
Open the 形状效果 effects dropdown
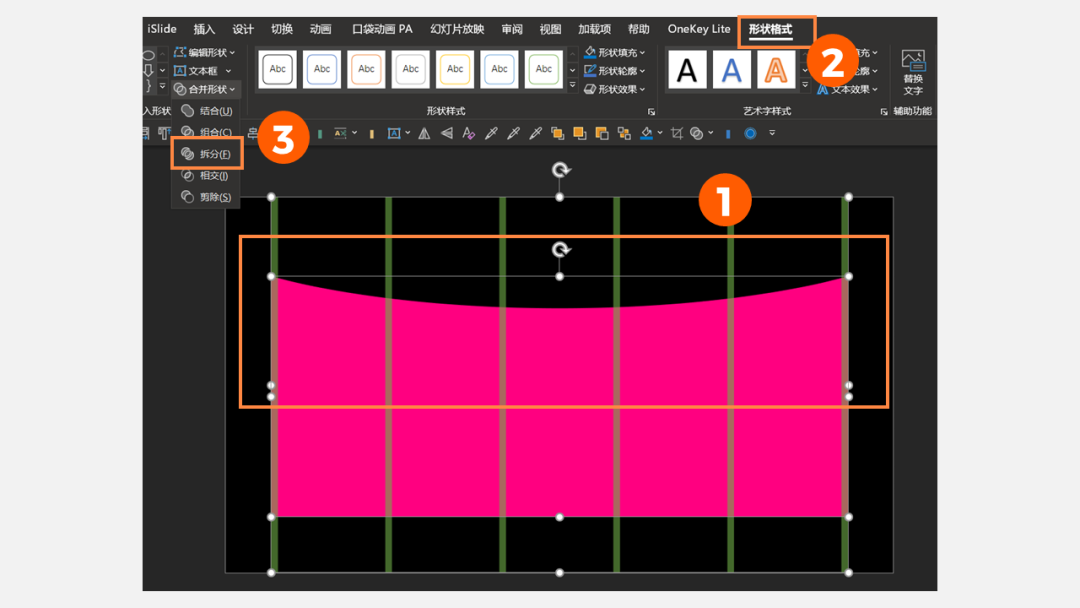click(615, 89)
